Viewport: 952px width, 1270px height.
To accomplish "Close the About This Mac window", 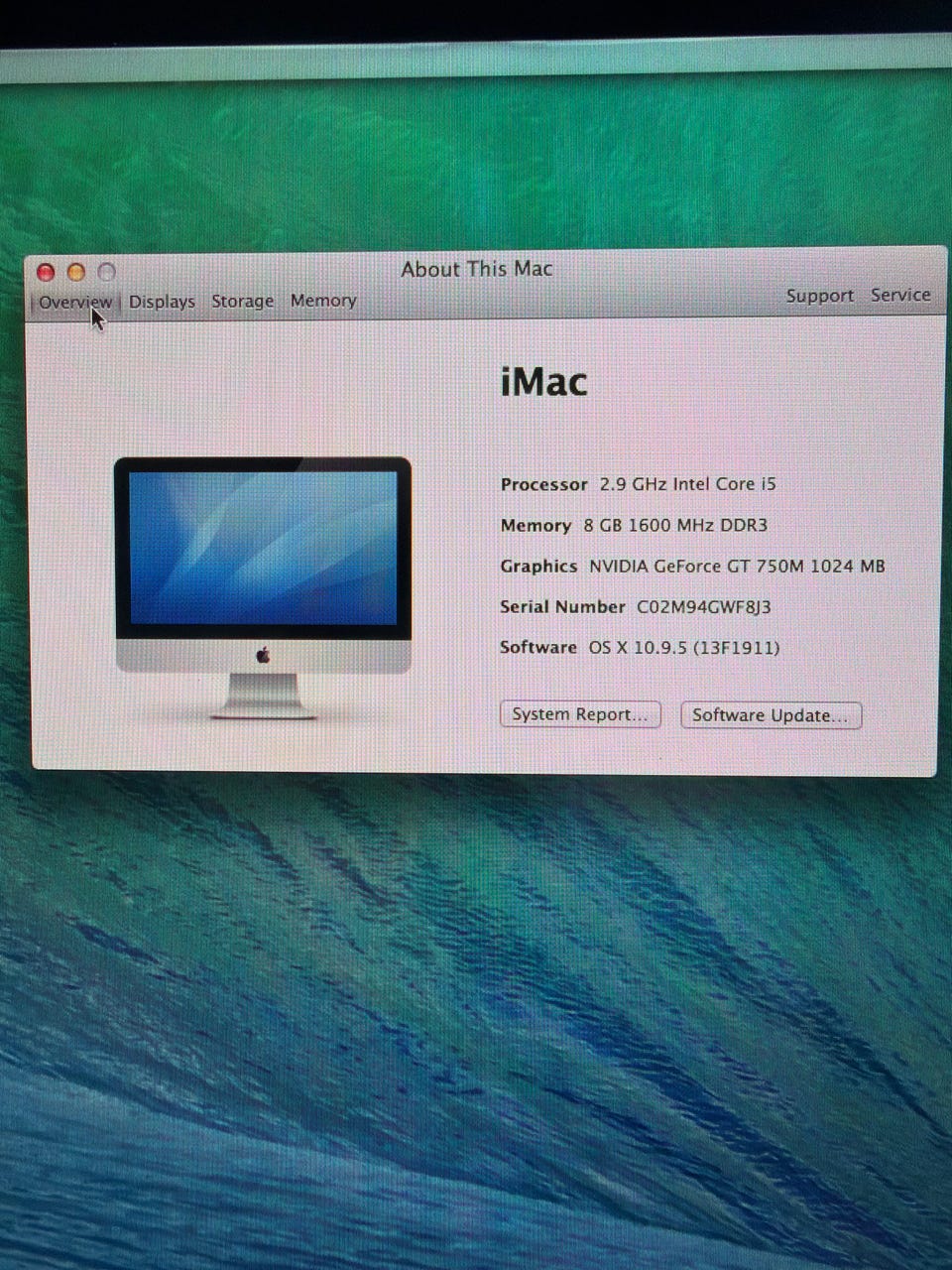I will (x=46, y=272).
